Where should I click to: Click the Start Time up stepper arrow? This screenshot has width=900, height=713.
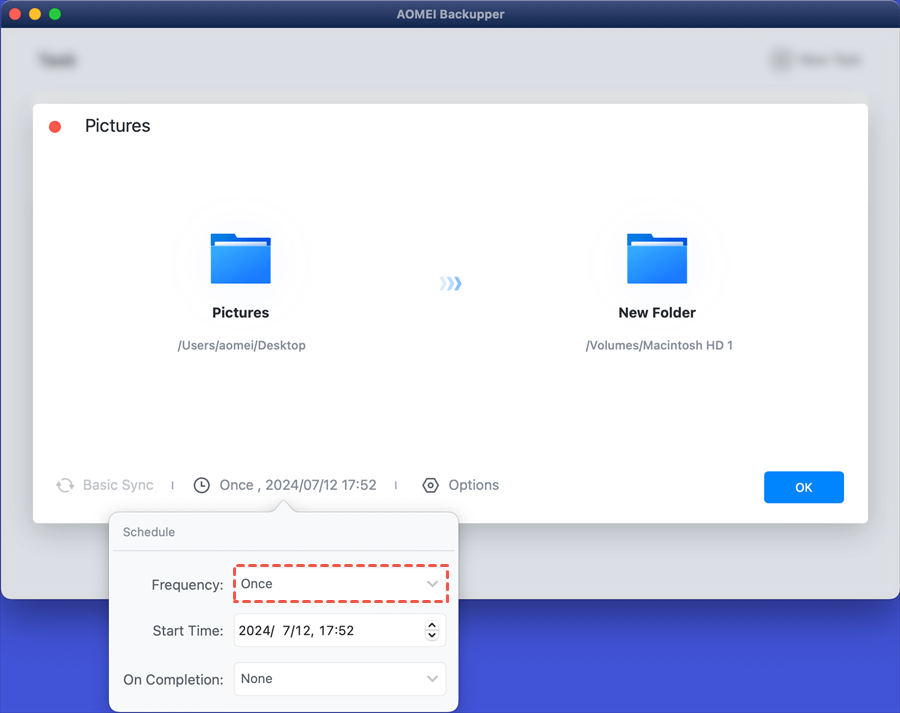click(x=432, y=626)
